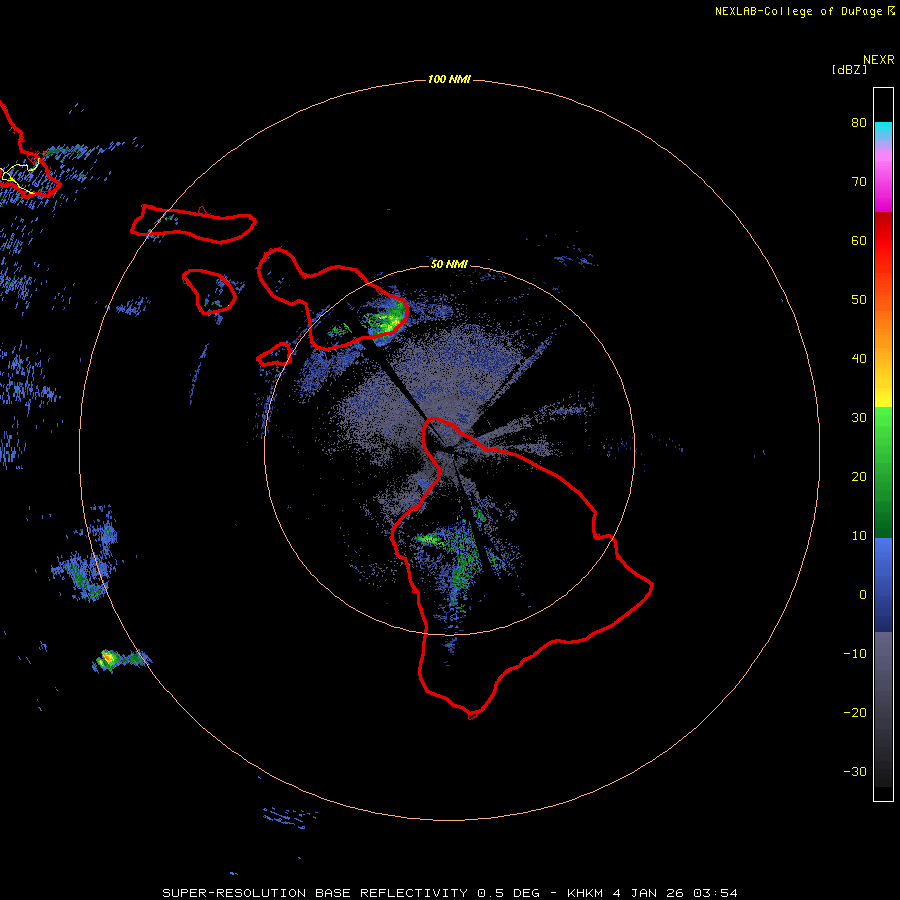Click the blue band of the color bar
This screenshot has width=900, height=900.
click(883, 584)
